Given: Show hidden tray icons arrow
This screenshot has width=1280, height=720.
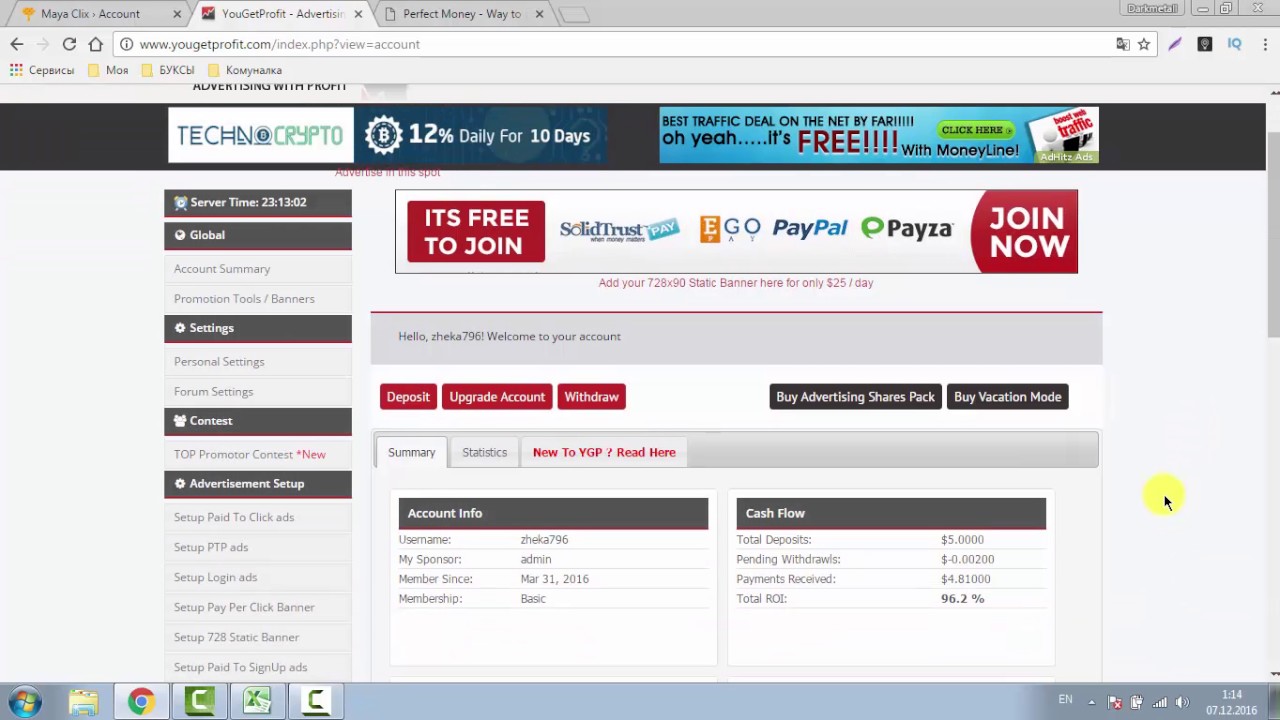Looking at the screenshot, I should (1091, 702).
